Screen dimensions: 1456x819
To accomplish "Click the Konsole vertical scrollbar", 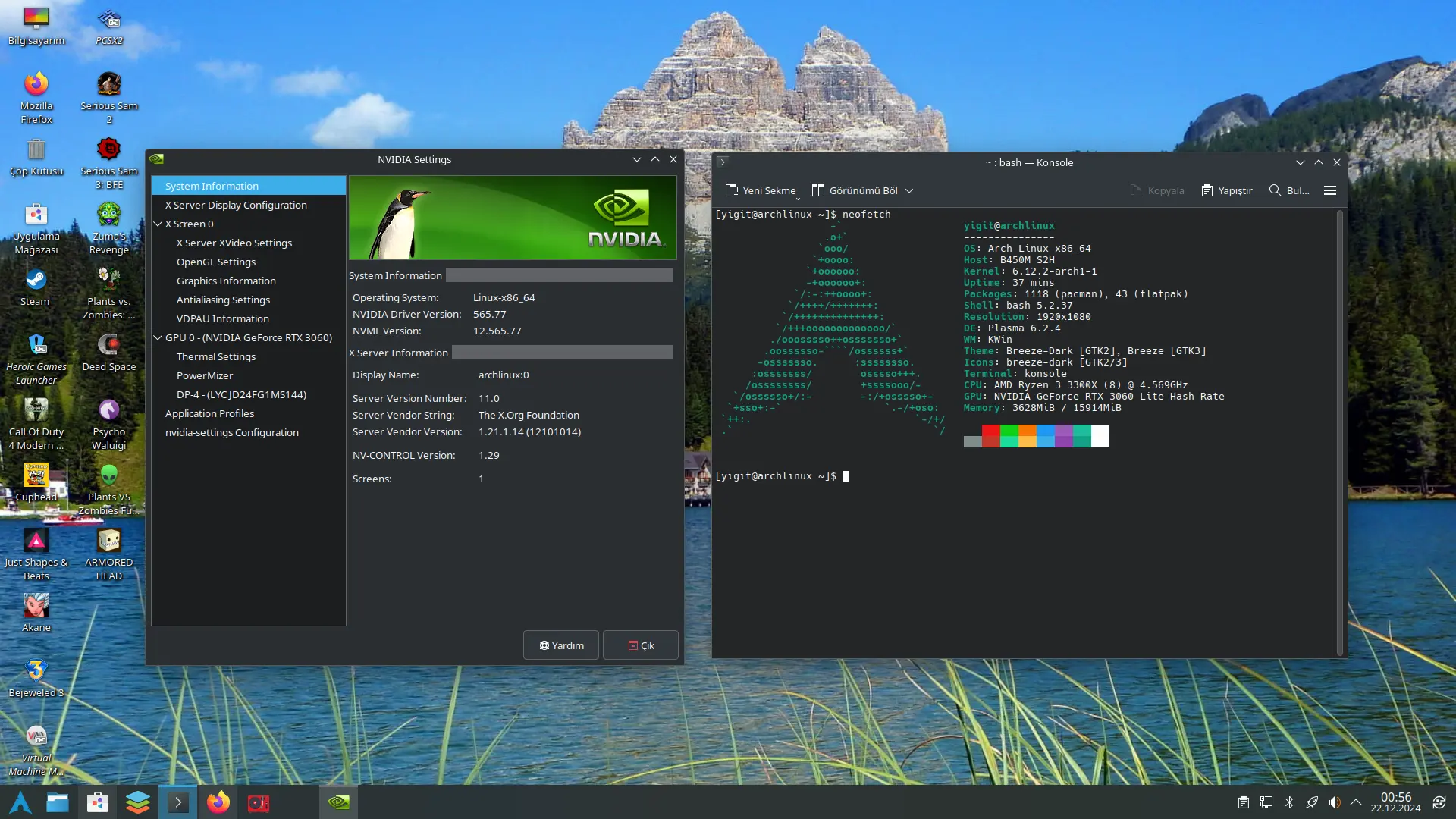I will point(1340,432).
